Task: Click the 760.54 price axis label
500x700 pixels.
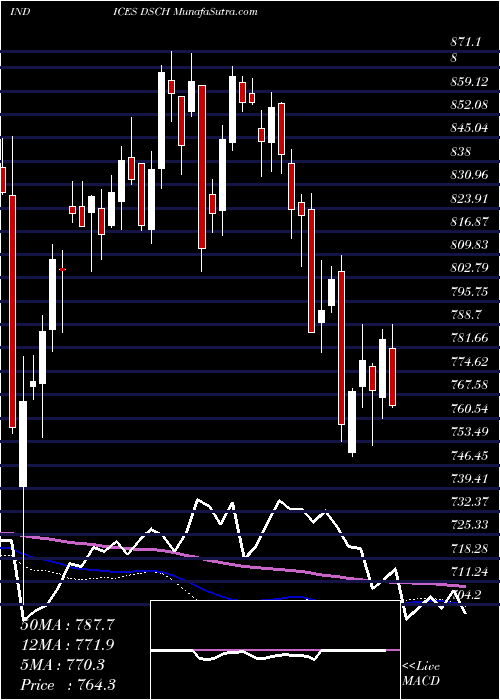Action: point(469,408)
